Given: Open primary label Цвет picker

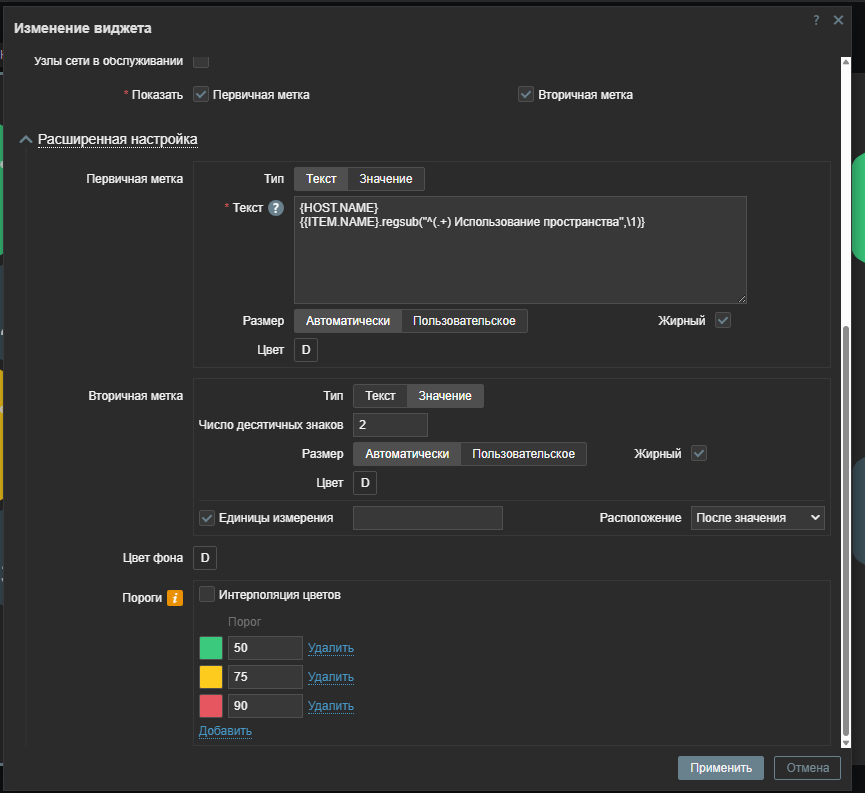Looking at the screenshot, I should pos(306,350).
